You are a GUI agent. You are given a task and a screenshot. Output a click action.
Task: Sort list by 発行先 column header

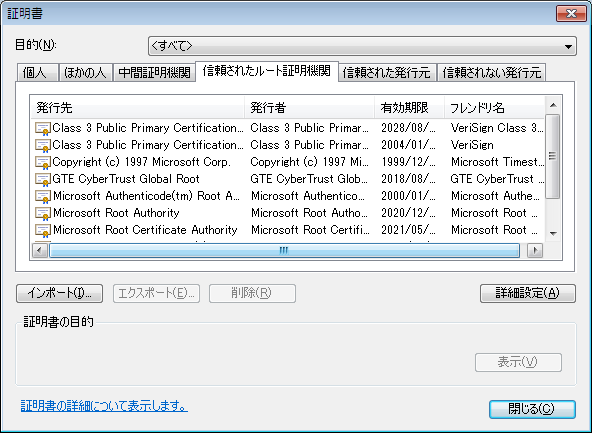pyautogui.click(x=138, y=108)
